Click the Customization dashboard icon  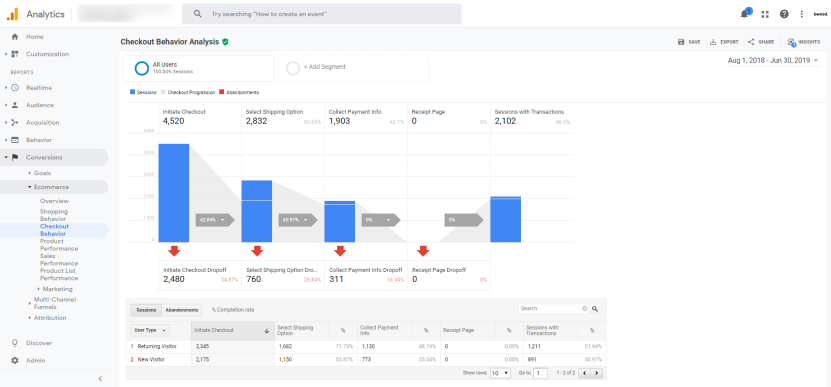[15, 54]
